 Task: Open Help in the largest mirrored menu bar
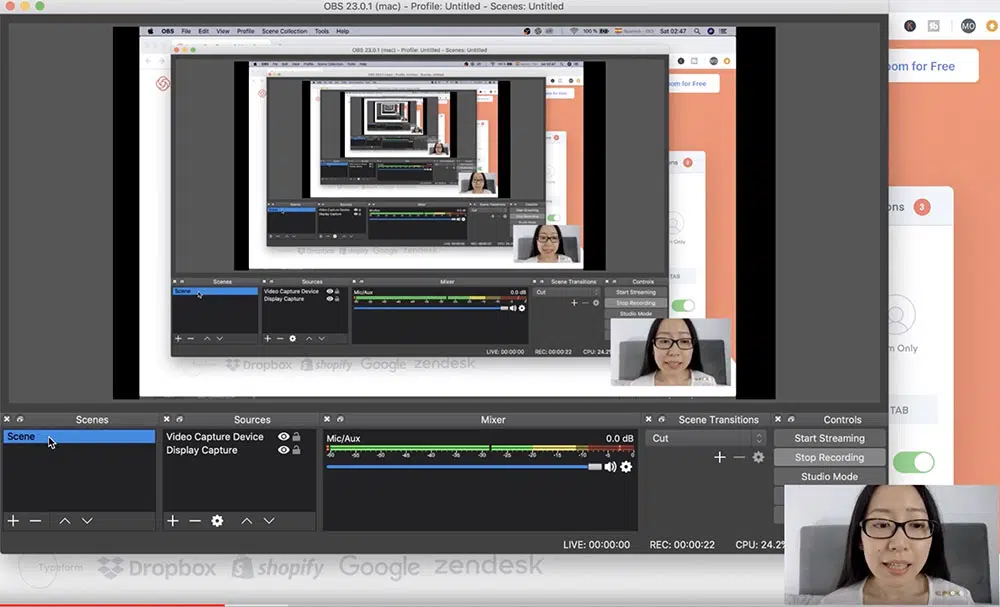click(x=342, y=31)
